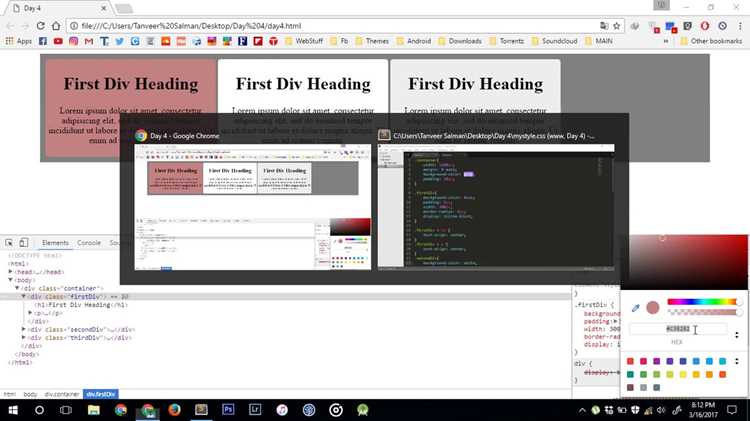750x421 pixels.
Task: Select div.firstDiv in the breadcrumb bar
Action: pyautogui.click(x=100, y=394)
